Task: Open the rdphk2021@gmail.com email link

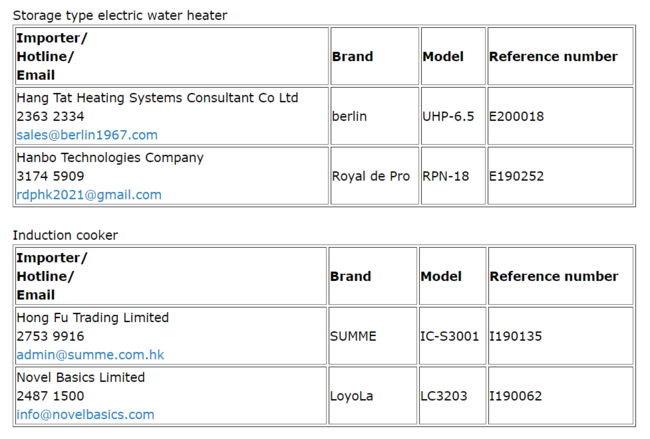Action: (x=89, y=194)
